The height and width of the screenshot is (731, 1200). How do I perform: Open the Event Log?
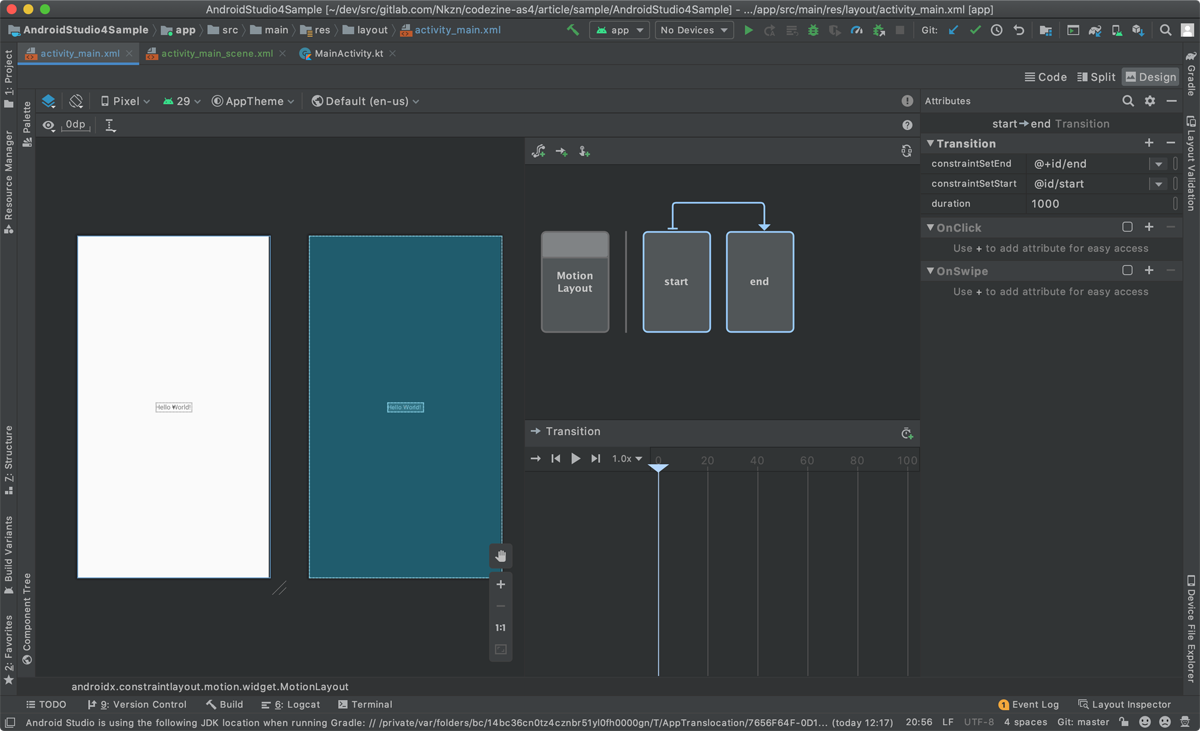pos(1028,704)
